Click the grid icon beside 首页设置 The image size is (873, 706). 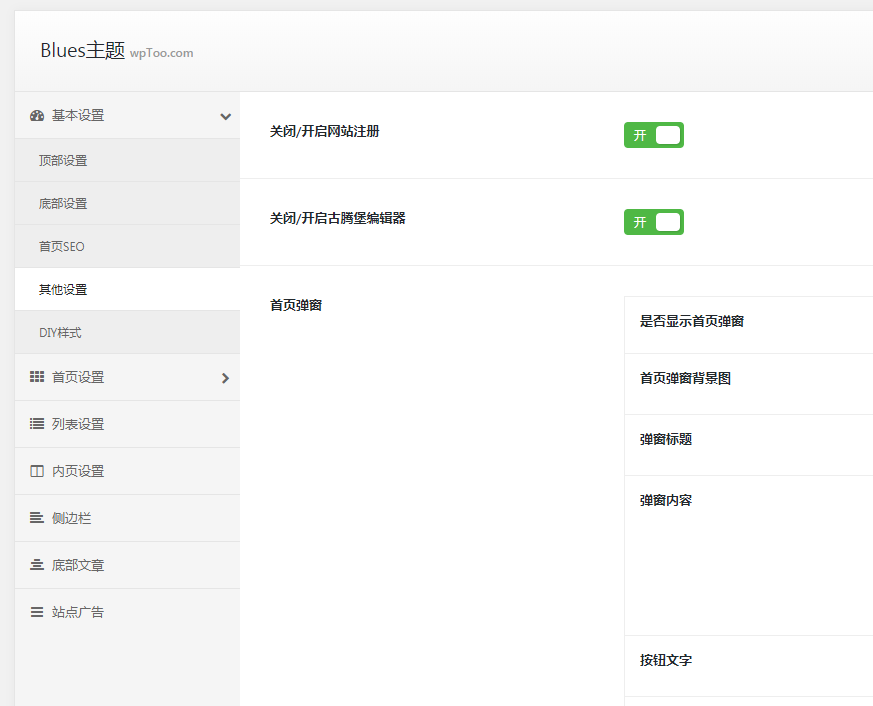pos(37,378)
